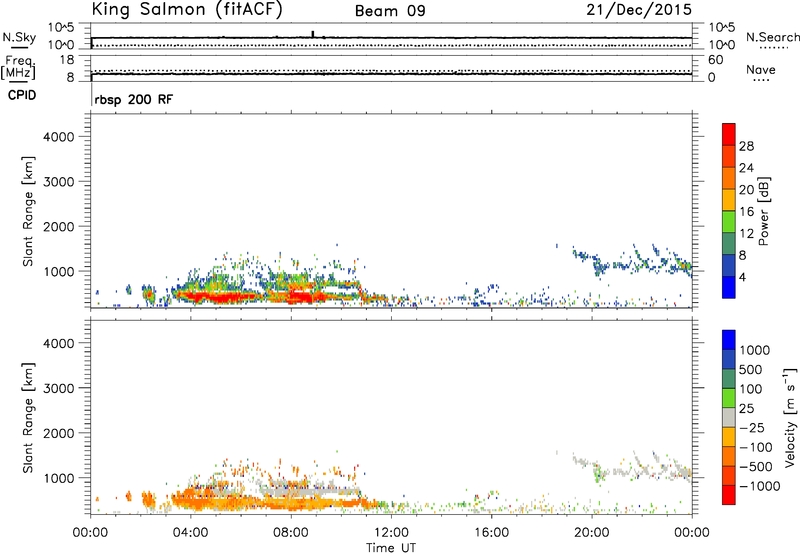Click the date '21/Dec/2015'
This screenshot has height=554, width=800.
click(x=639, y=10)
